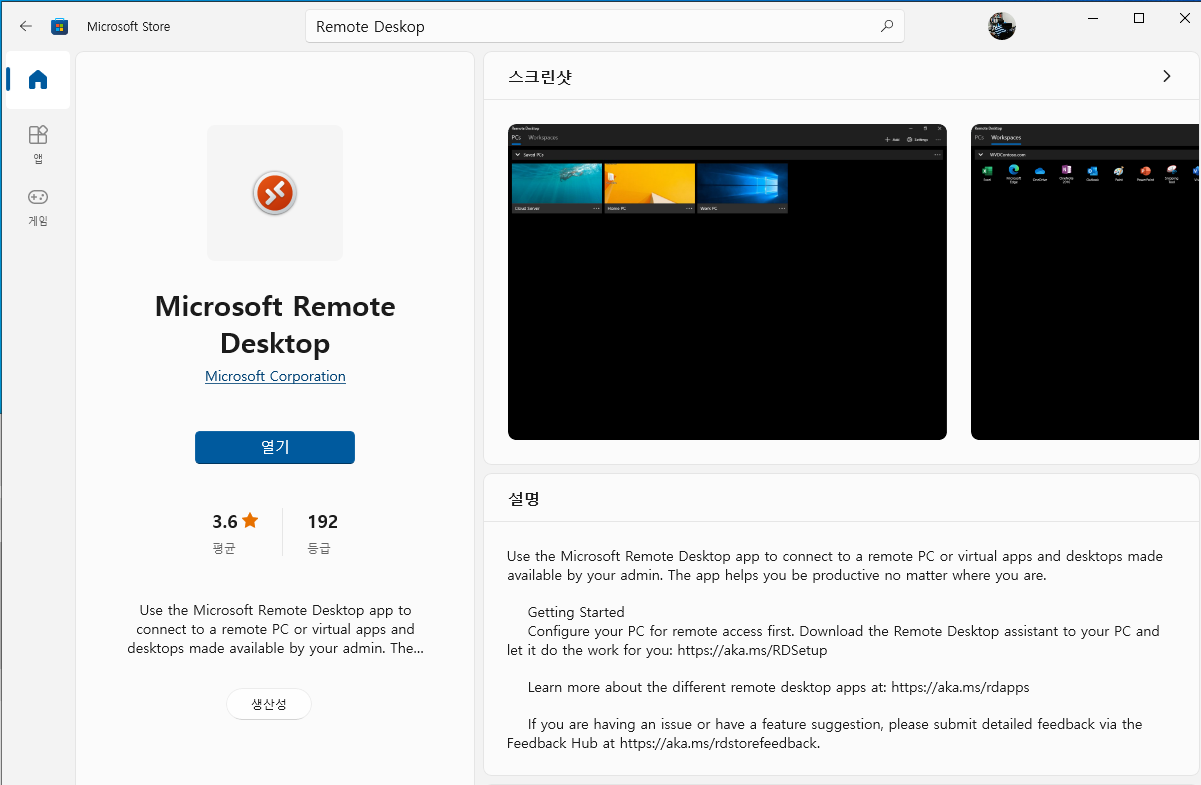Image resolution: width=1201 pixels, height=785 pixels.
Task: Click the 3.6 average rating value
Action: (225, 522)
